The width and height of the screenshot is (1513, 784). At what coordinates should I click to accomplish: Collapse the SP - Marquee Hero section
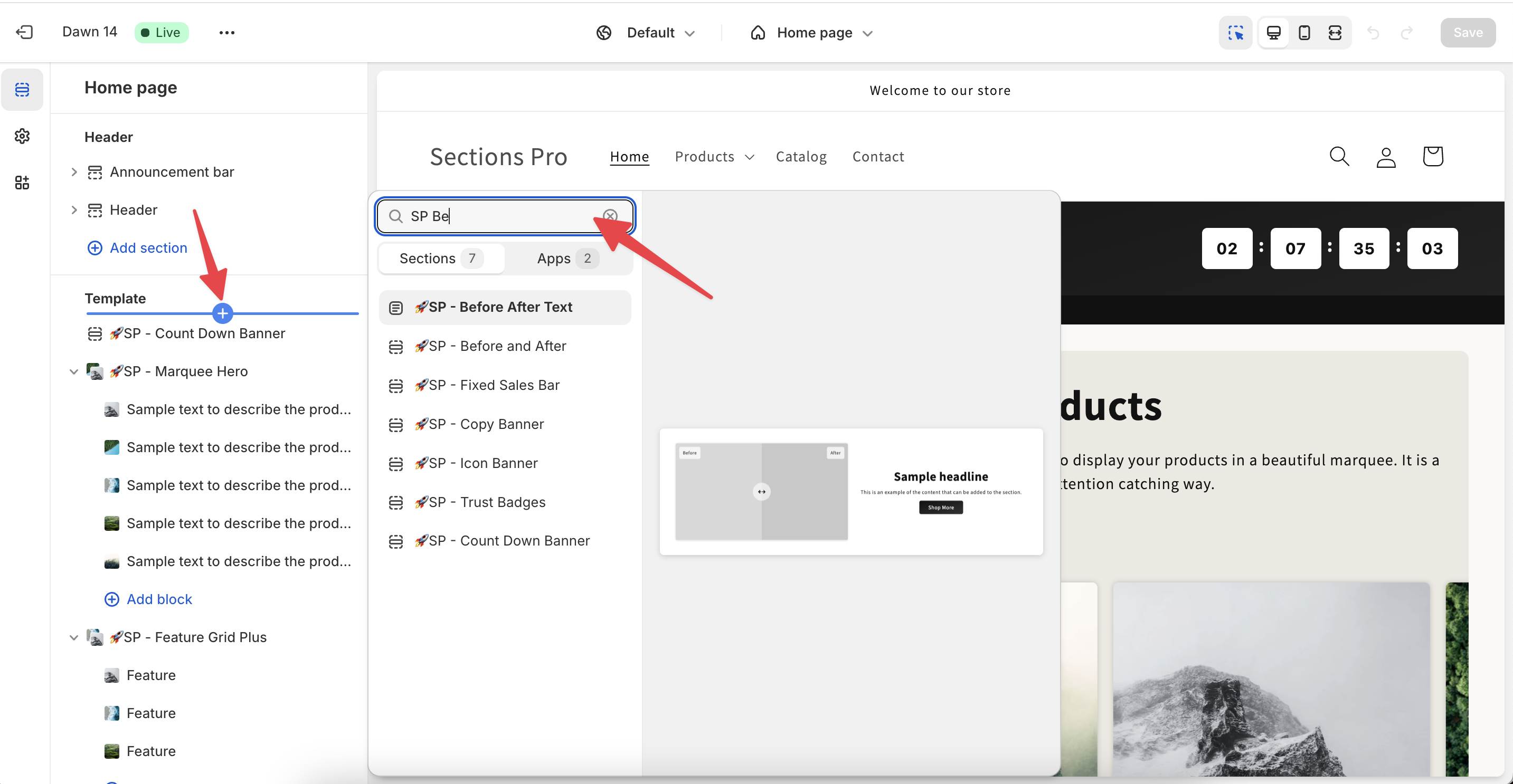(74, 371)
